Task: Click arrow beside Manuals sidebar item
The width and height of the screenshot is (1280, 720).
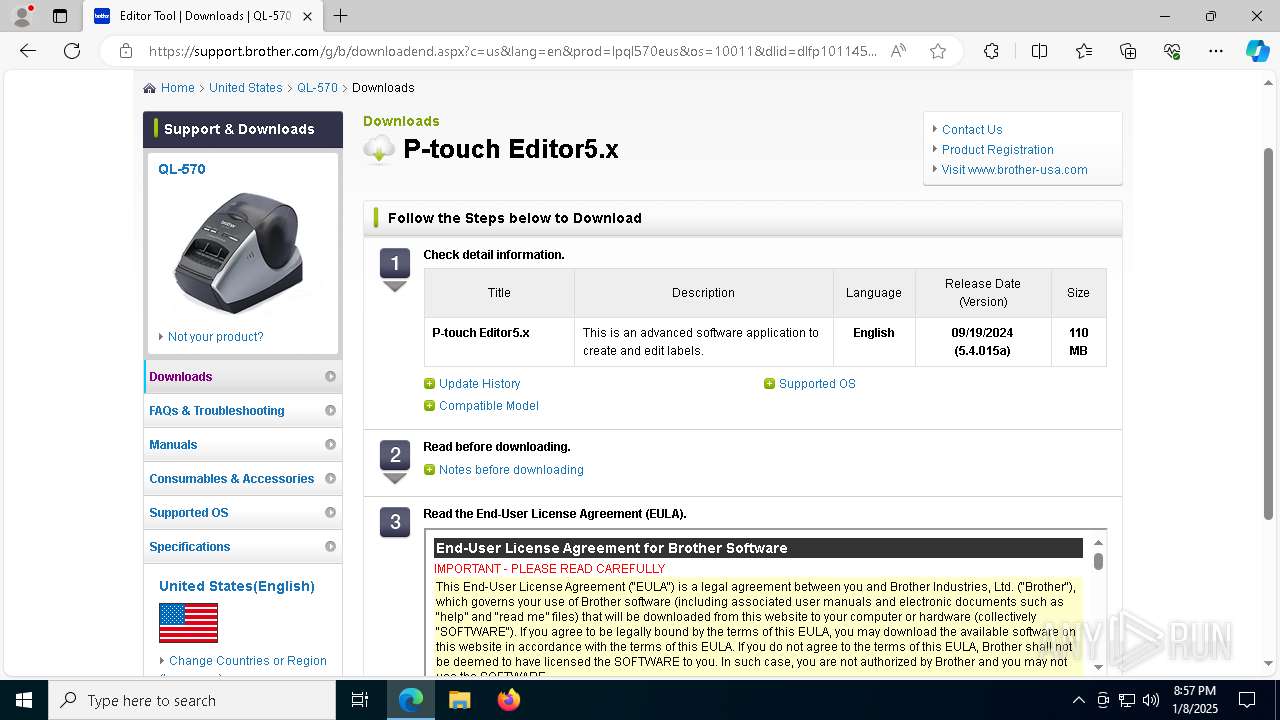Action: (x=330, y=445)
